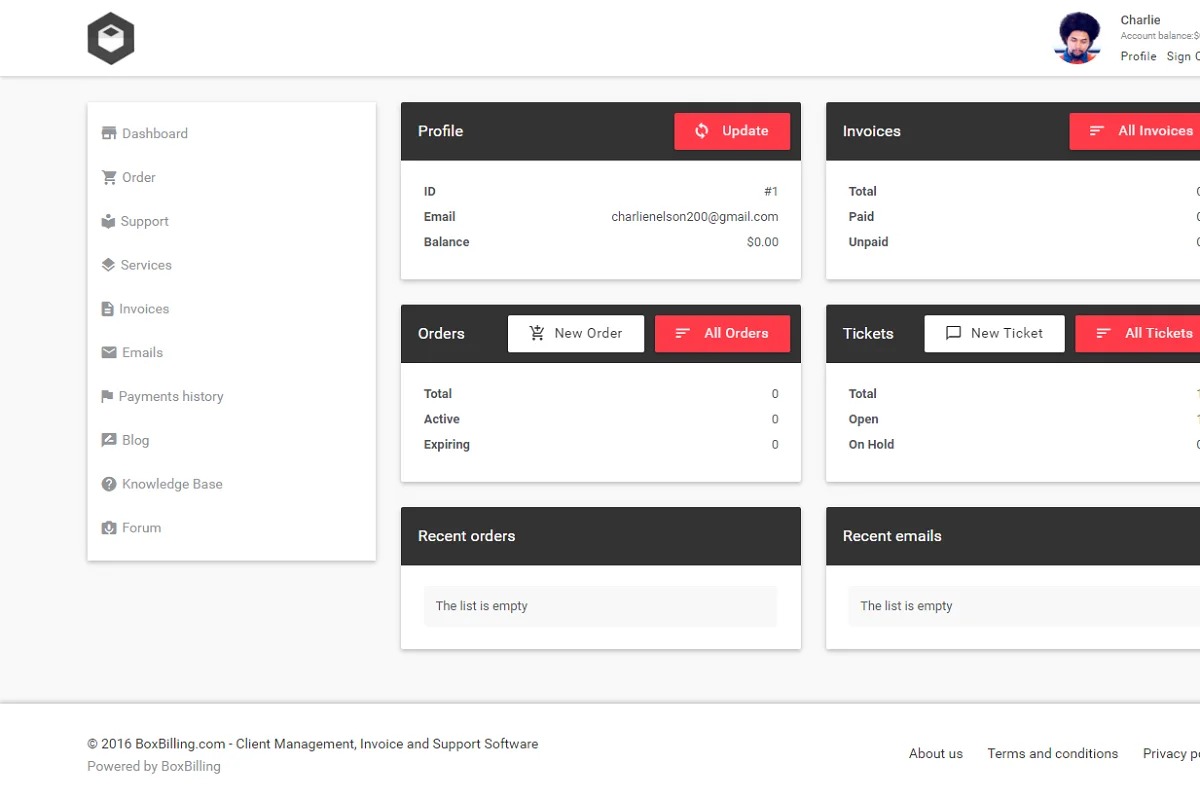Image resolution: width=1200 pixels, height=800 pixels.
Task: Open the Forum menu item
Action: point(141,528)
